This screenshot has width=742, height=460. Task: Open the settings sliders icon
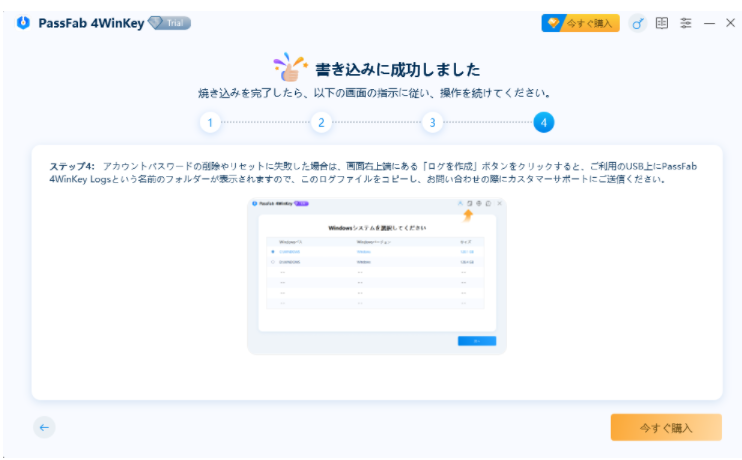[x=686, y=23]
